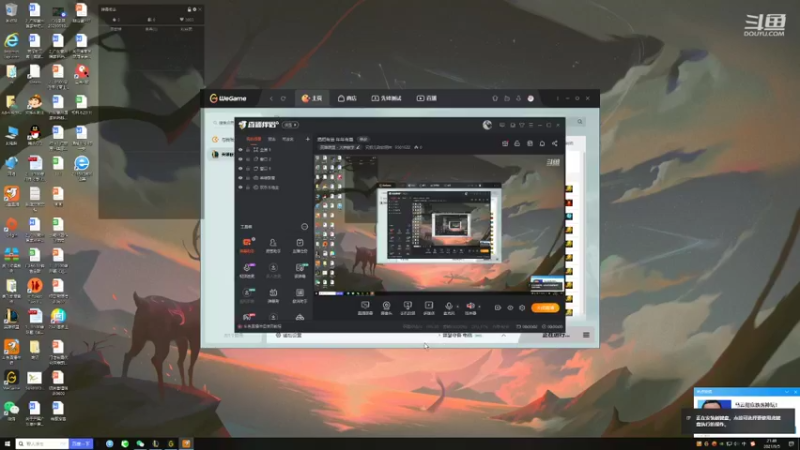Click the gift box icon with red dot
The height and width of the screenshot is (450, 800).
(x=505, y=144)
